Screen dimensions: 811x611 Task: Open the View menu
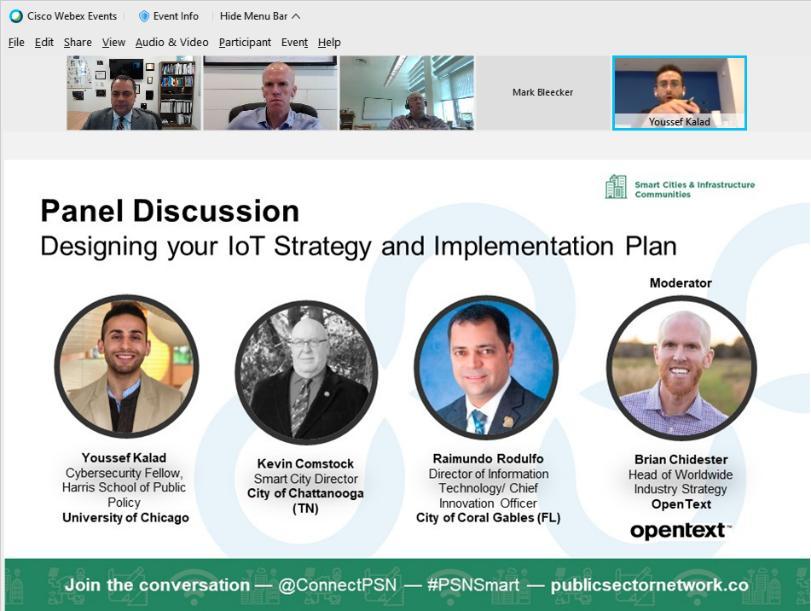(x=113, y=42)
